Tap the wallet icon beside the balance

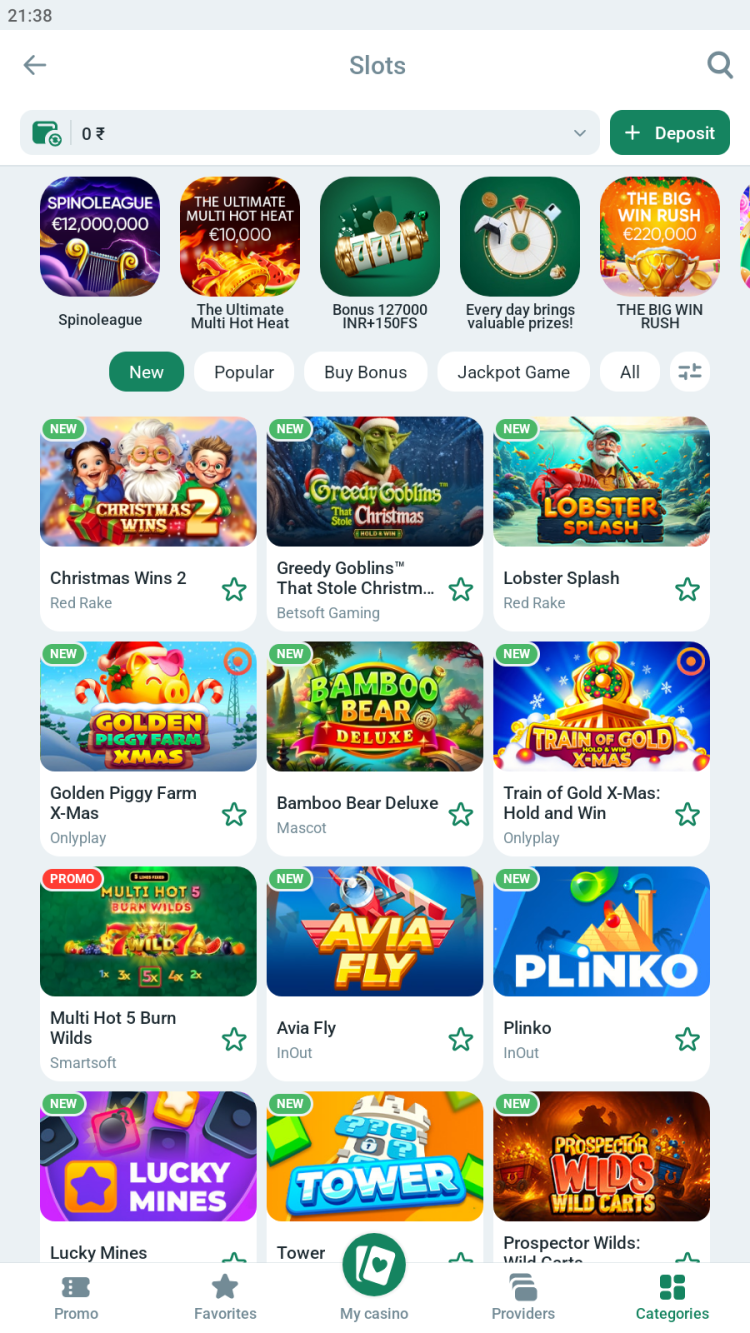coord(47,133)
